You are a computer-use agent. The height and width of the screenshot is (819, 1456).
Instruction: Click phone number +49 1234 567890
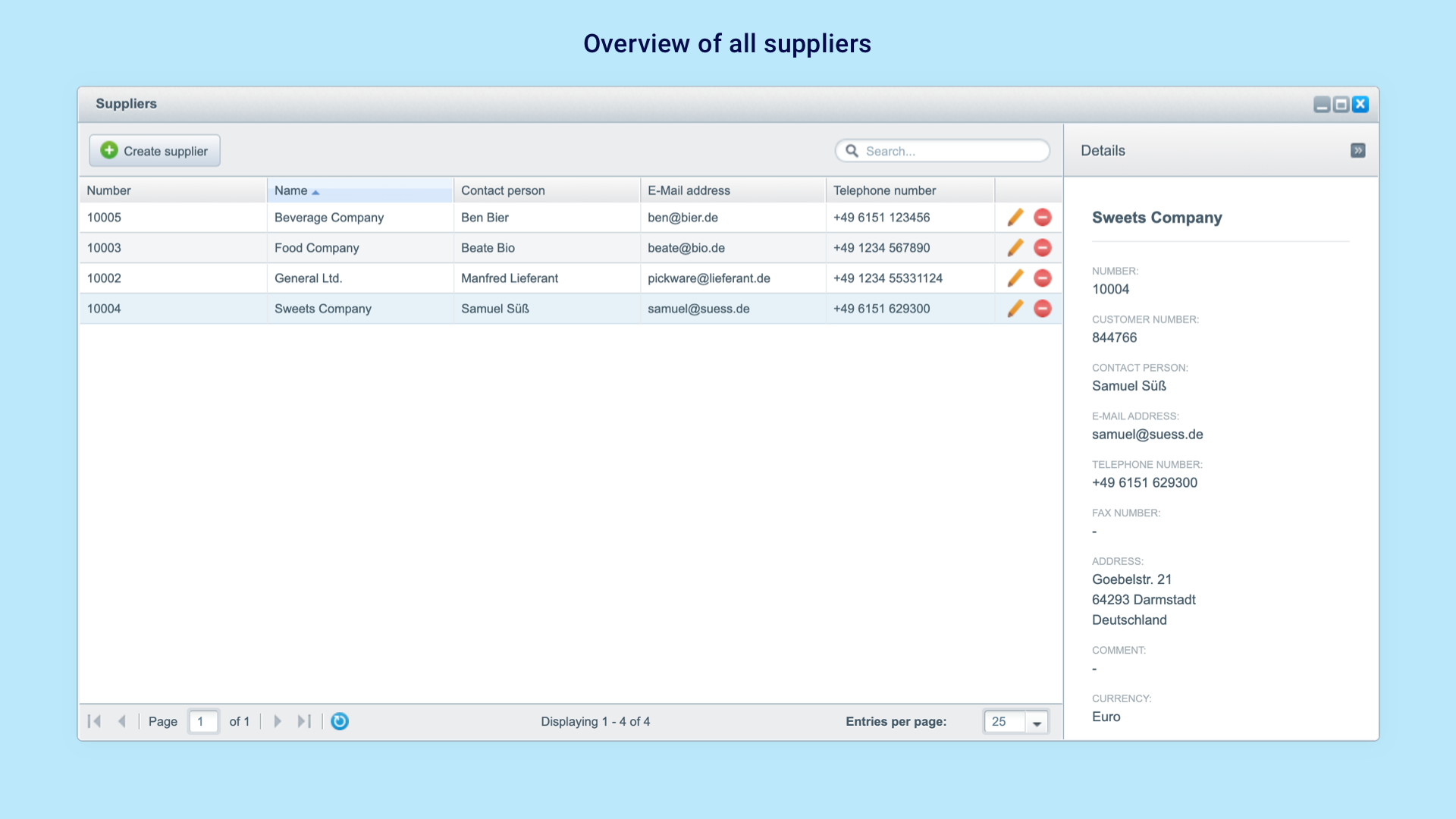[910, 248]
